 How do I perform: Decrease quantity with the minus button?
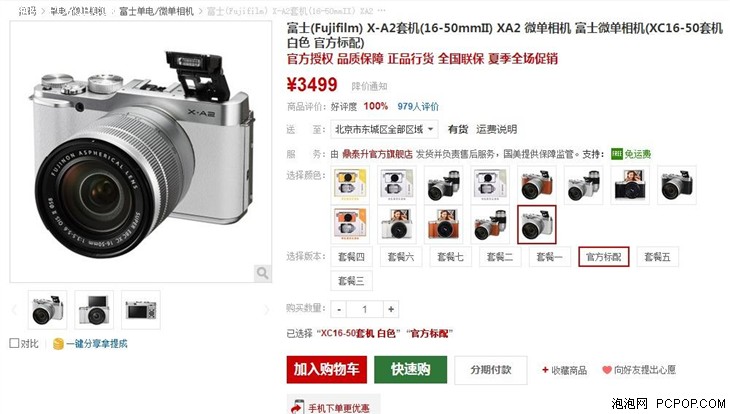pos(339,309)
